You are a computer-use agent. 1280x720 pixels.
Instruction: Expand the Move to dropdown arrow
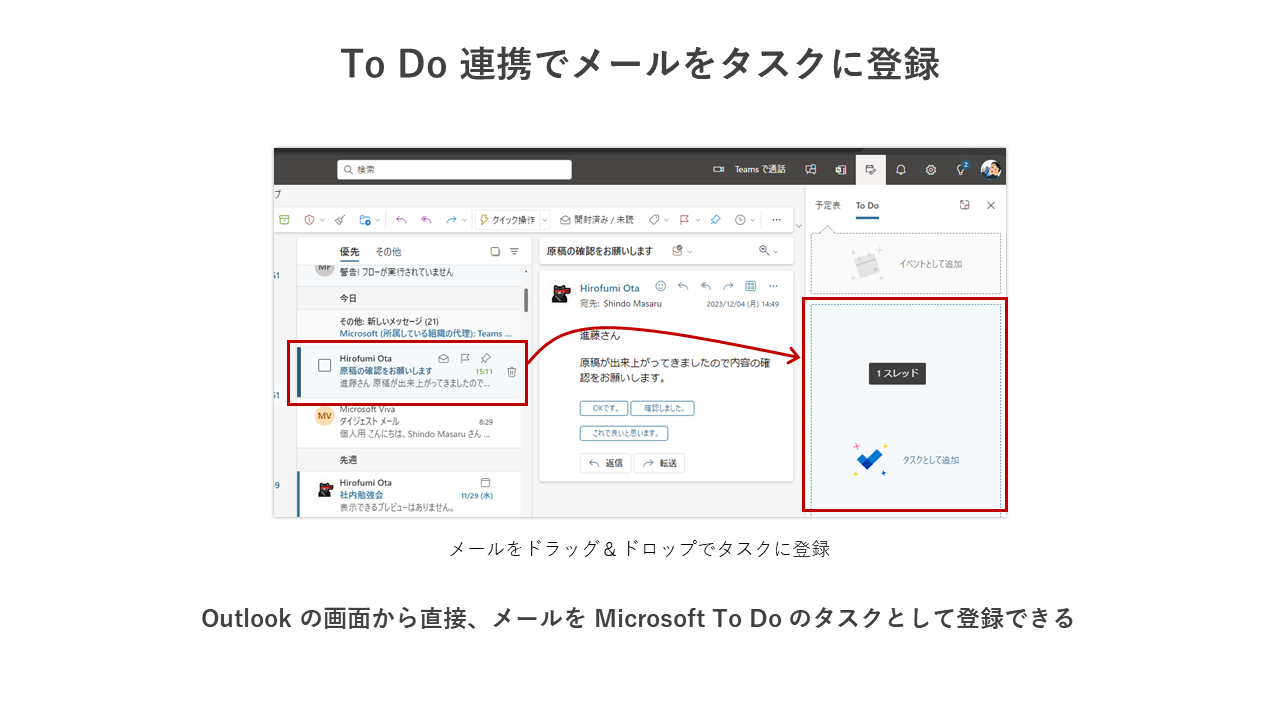coord(378,221)
